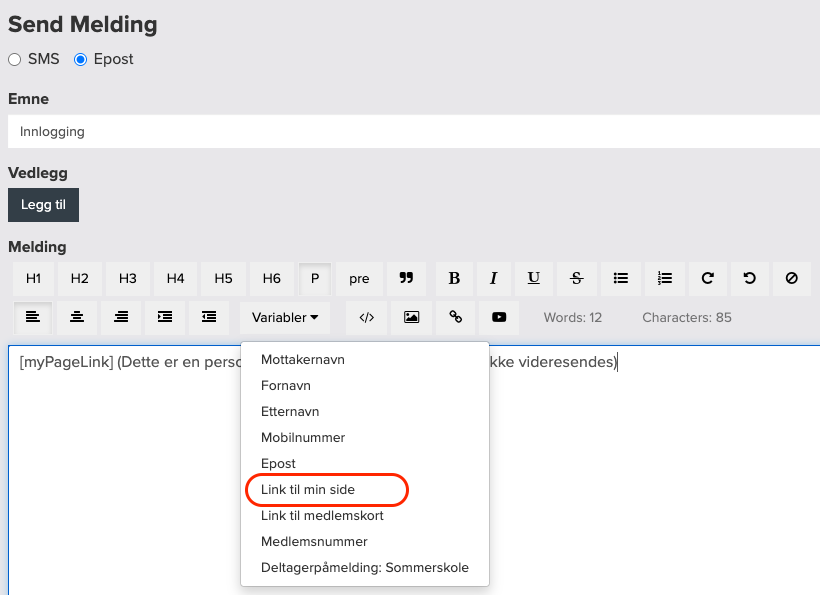The height and width of the screenshot is (595, 820).
Task: Choose Etternavn from the variables menu
Action: (365, 411)
